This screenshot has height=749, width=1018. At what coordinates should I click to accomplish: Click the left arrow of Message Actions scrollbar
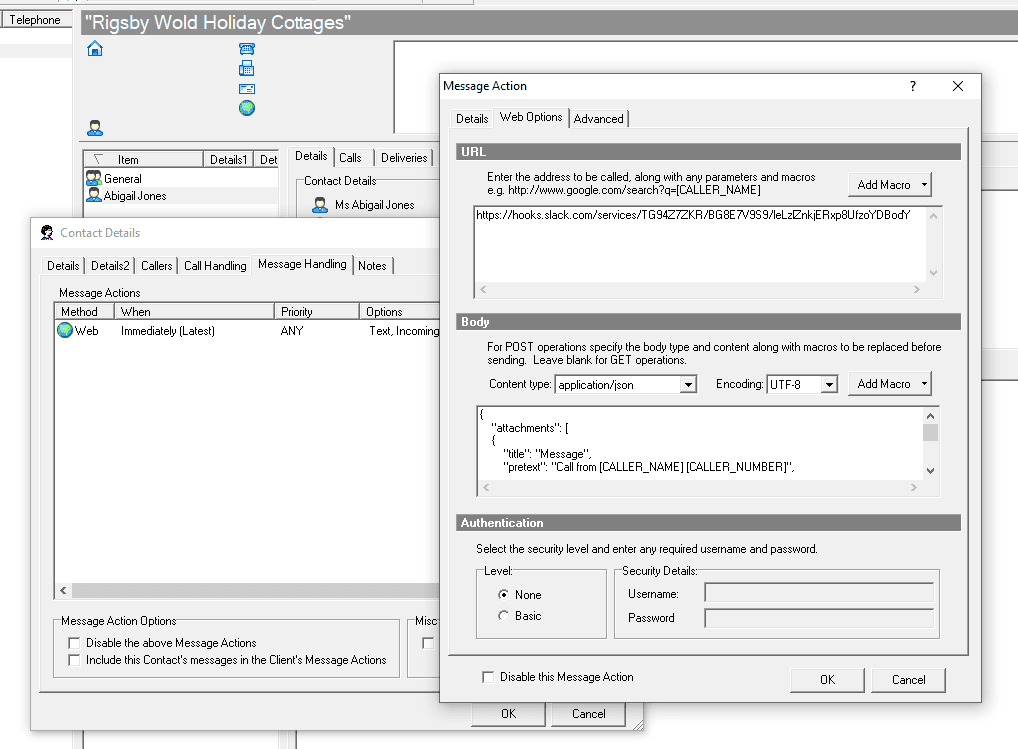point(63,590)
